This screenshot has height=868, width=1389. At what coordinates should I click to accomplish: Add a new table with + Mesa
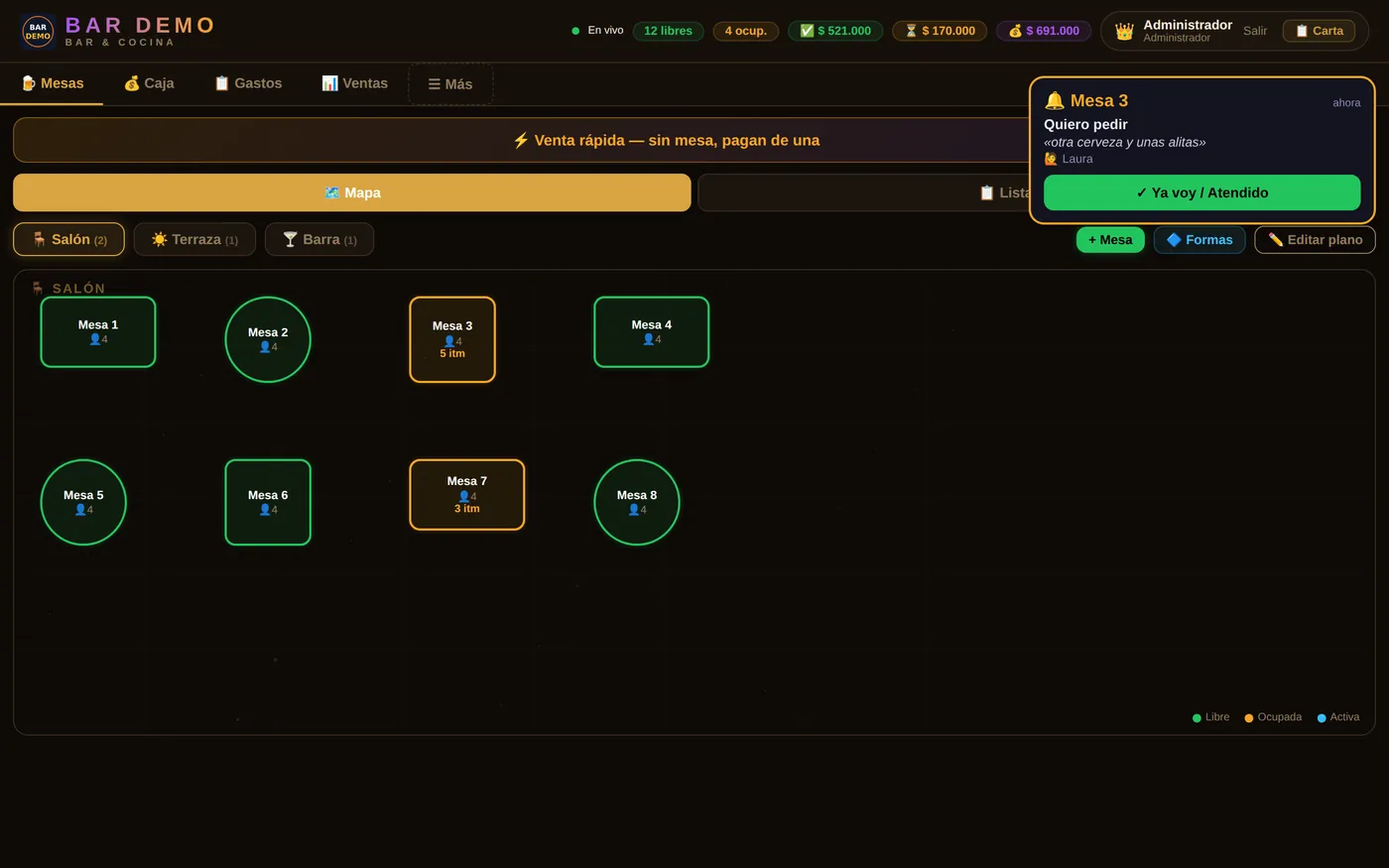[x=1110, y=240]
